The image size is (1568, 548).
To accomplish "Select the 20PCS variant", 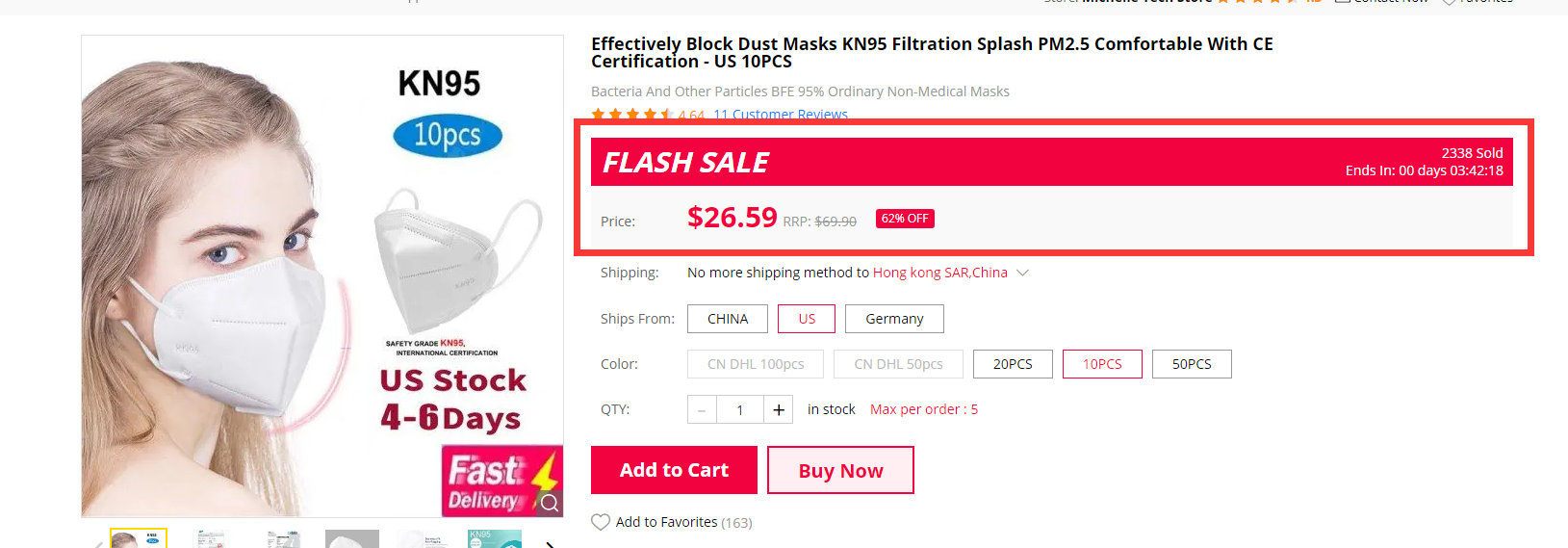I will point(1013,364).
